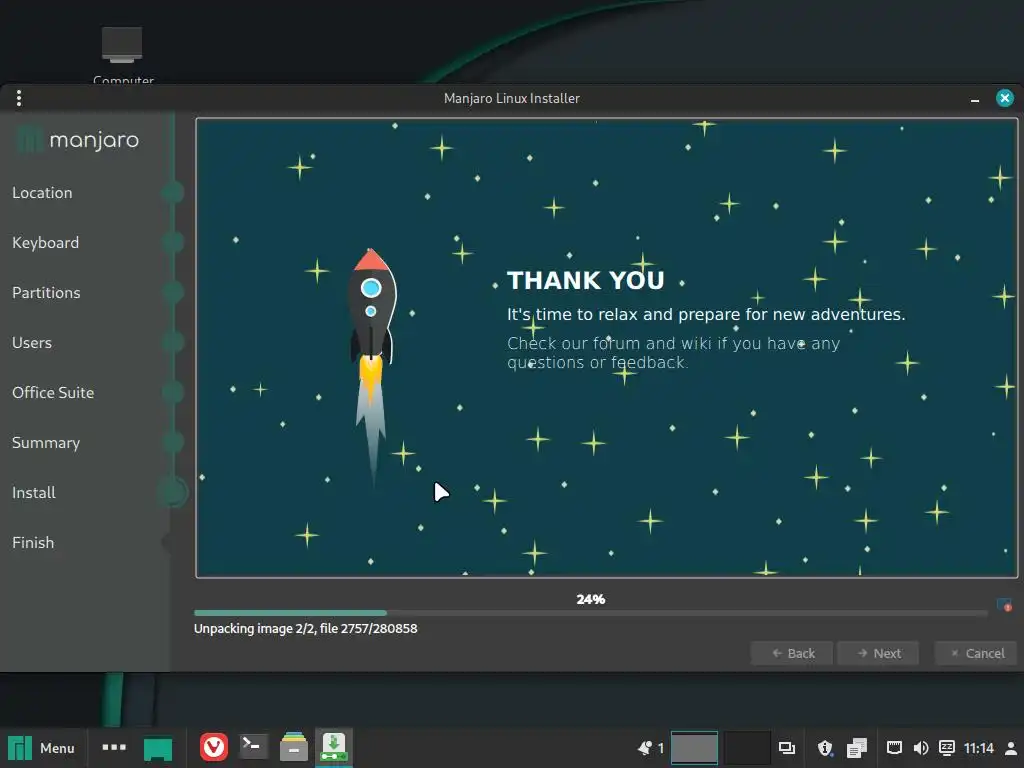
Task: Click the rocket slideshow image
Action: click(372, 366)
